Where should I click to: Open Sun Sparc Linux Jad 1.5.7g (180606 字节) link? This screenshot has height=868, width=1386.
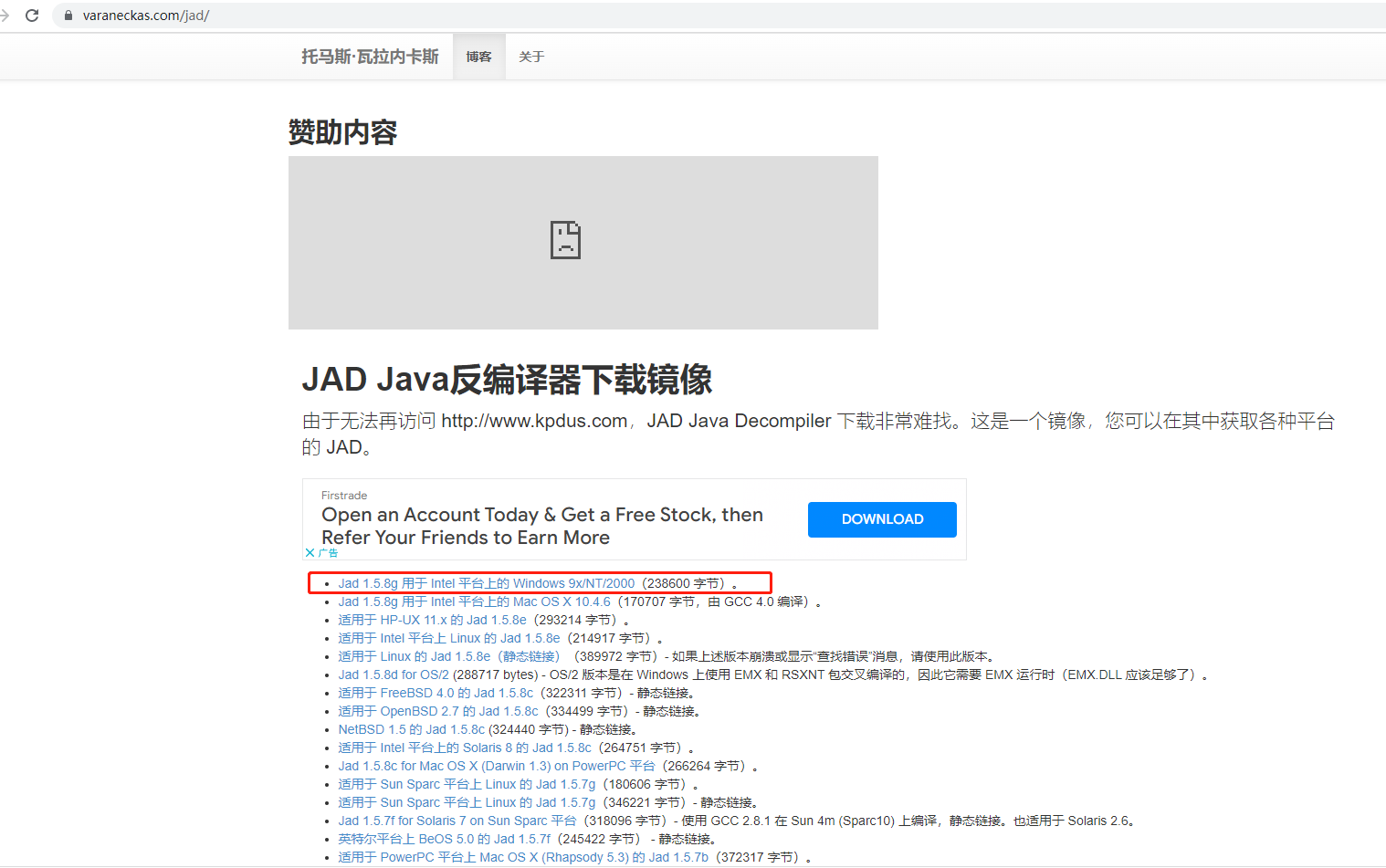[x=467, y=784]
